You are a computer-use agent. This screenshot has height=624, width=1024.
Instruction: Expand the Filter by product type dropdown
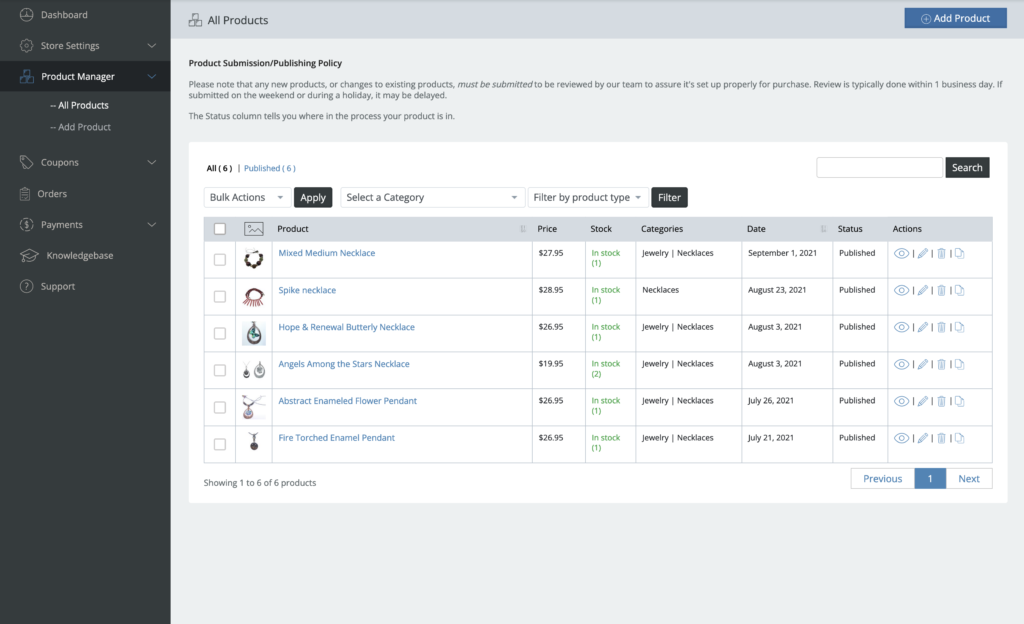(587, 198)
